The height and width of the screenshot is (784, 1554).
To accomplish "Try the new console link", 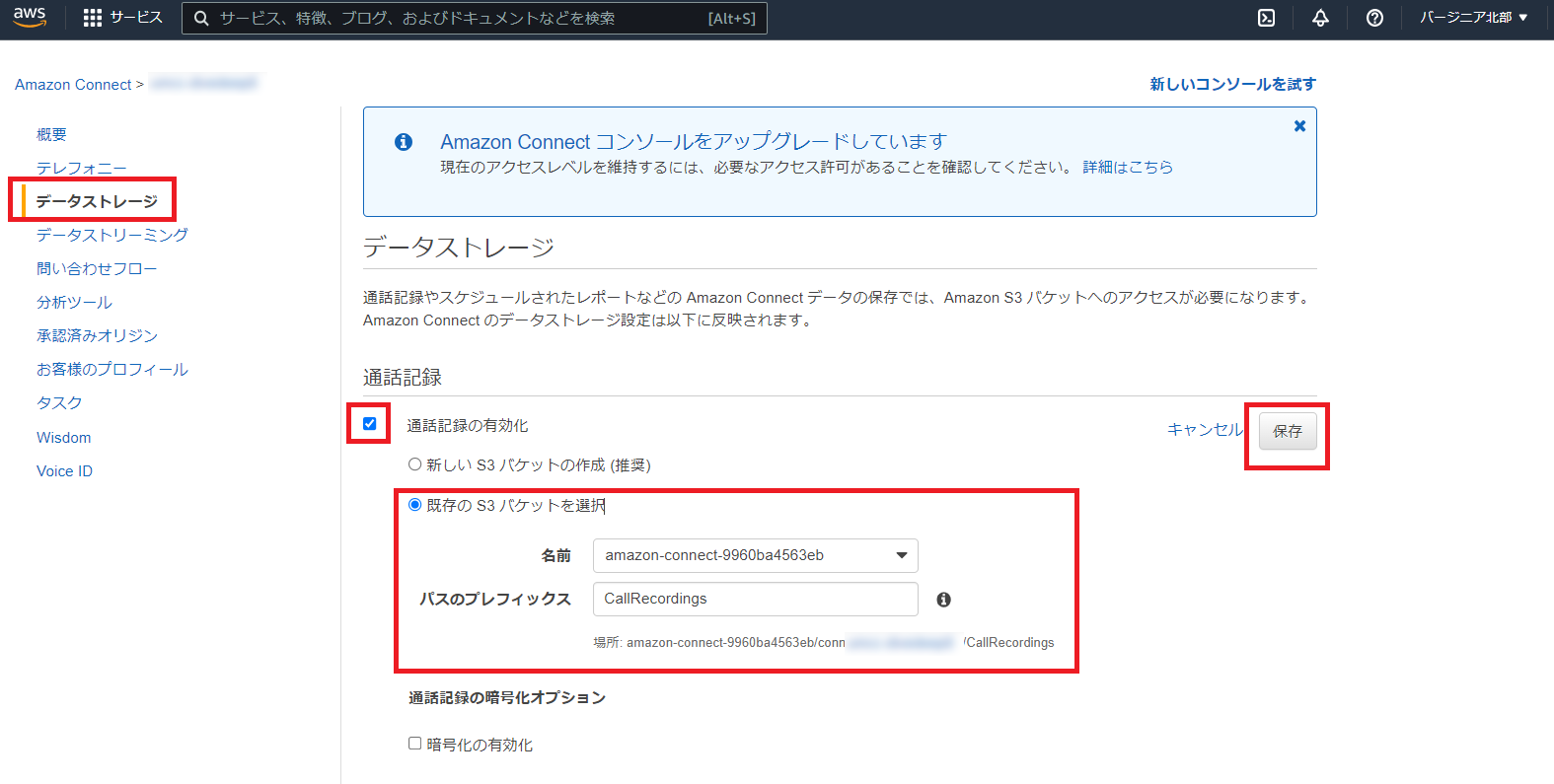I will tap(1232, 84).
